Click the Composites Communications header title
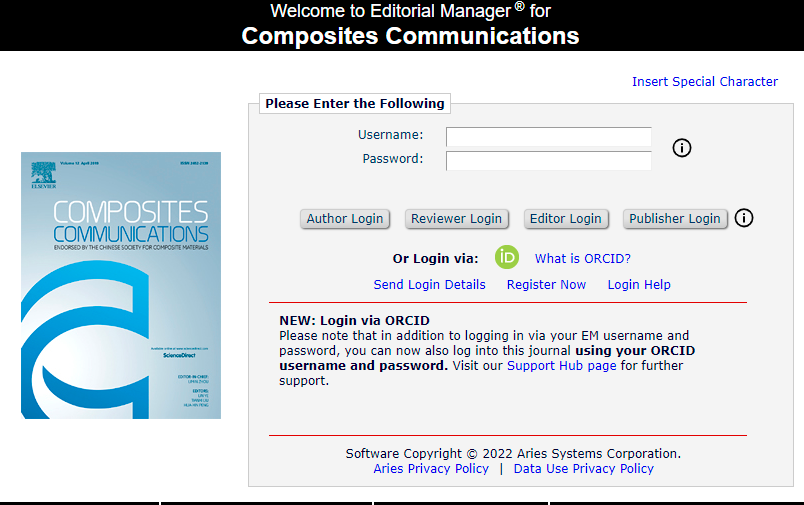The height and width of the screenshot is (505, 804). 410,37
